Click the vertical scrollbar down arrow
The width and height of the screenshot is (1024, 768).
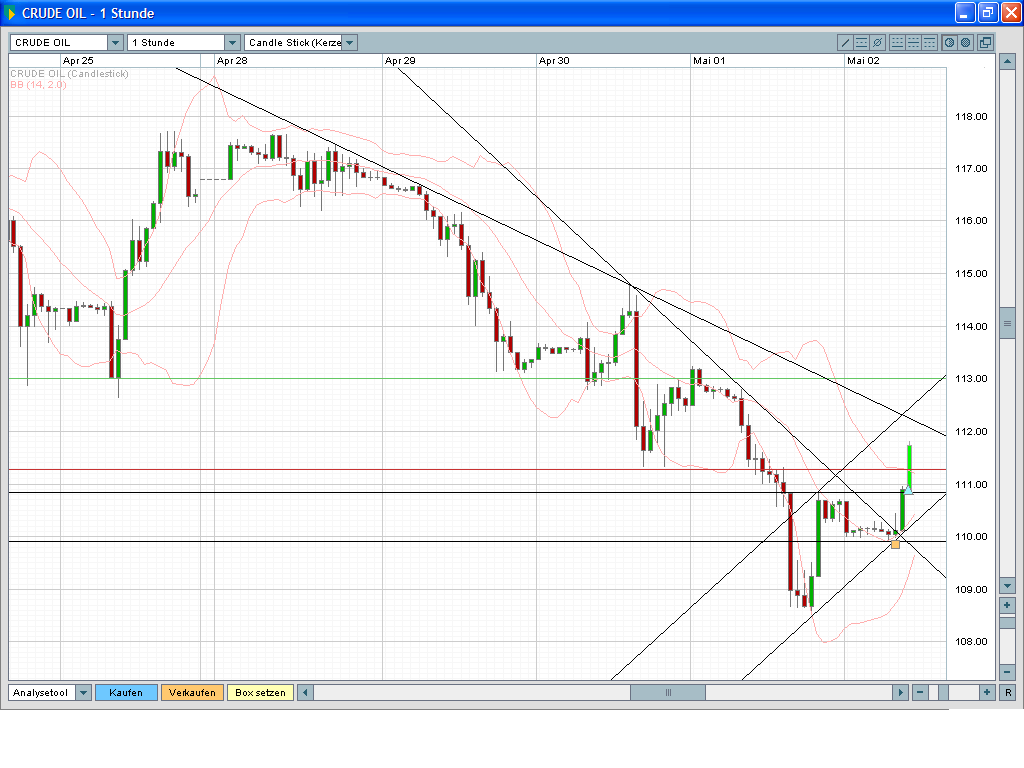(1007, 586)
